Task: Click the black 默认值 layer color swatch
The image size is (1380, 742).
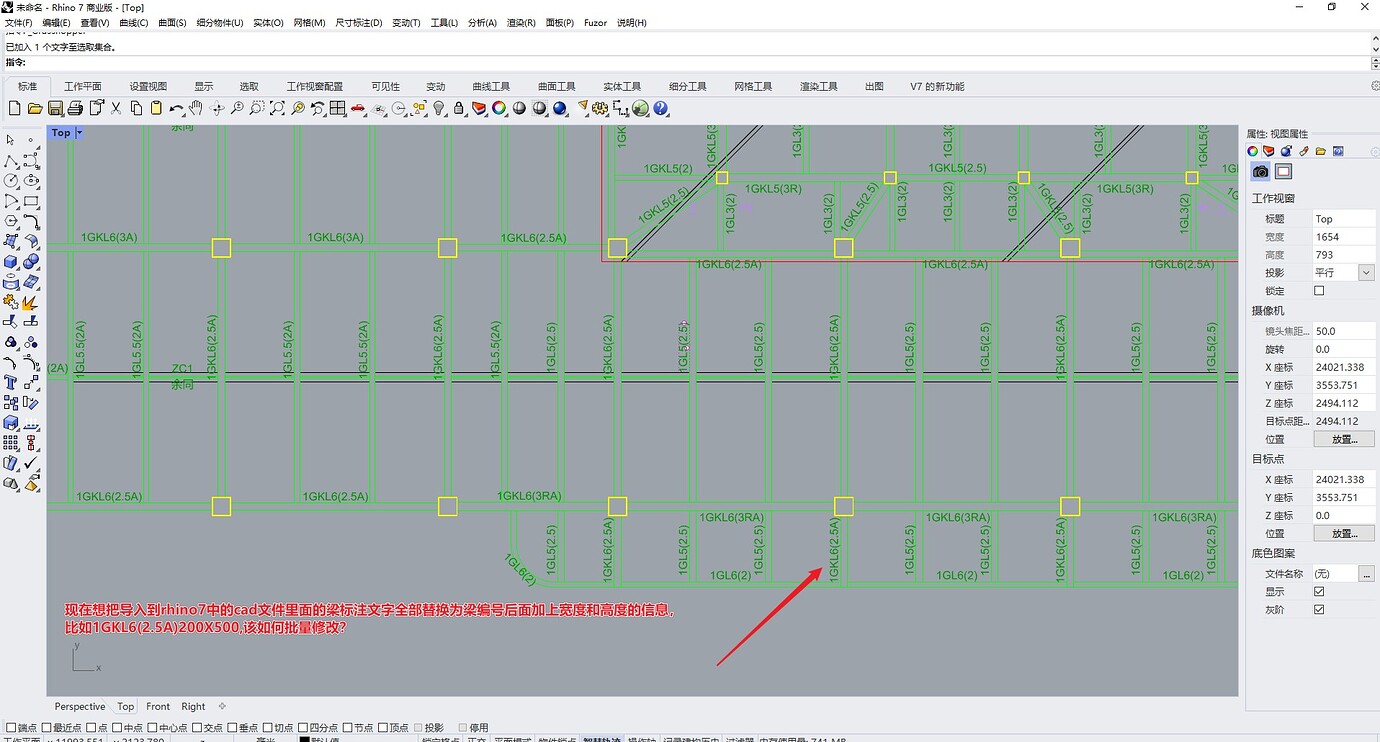Action: pos(305,740)
